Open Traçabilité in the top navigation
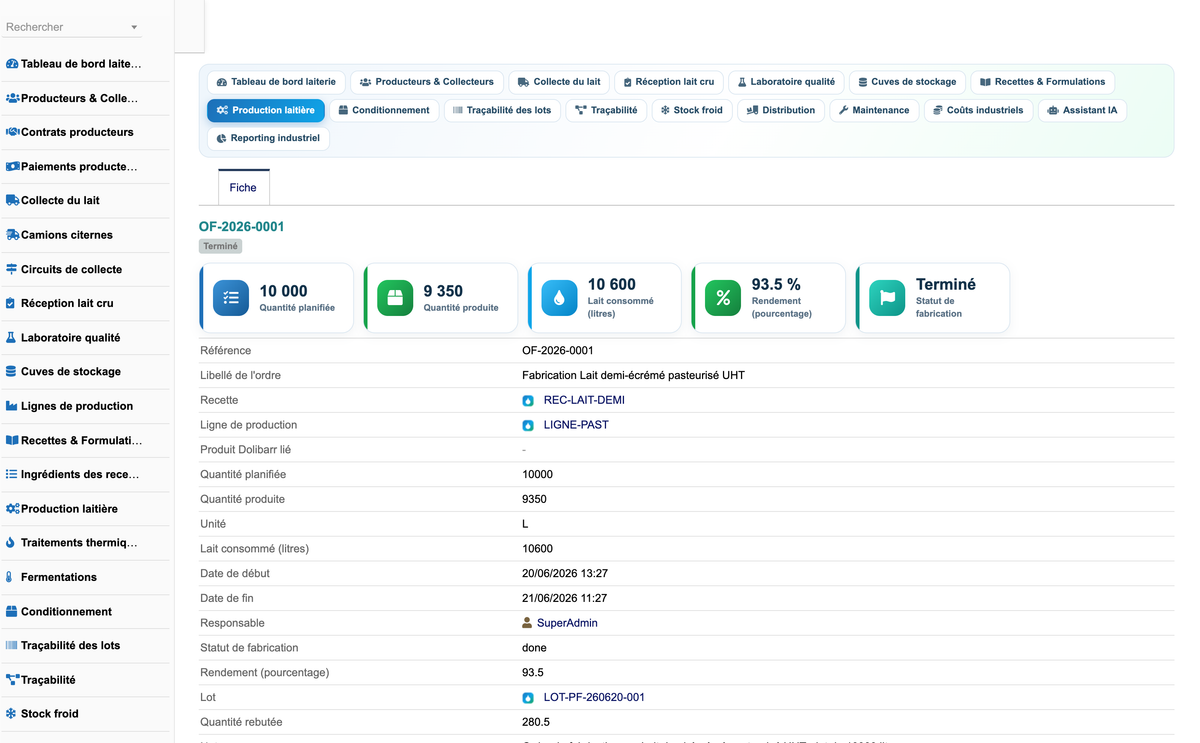This screenshot has height=743, width=1200. click(x=606, y=110)
